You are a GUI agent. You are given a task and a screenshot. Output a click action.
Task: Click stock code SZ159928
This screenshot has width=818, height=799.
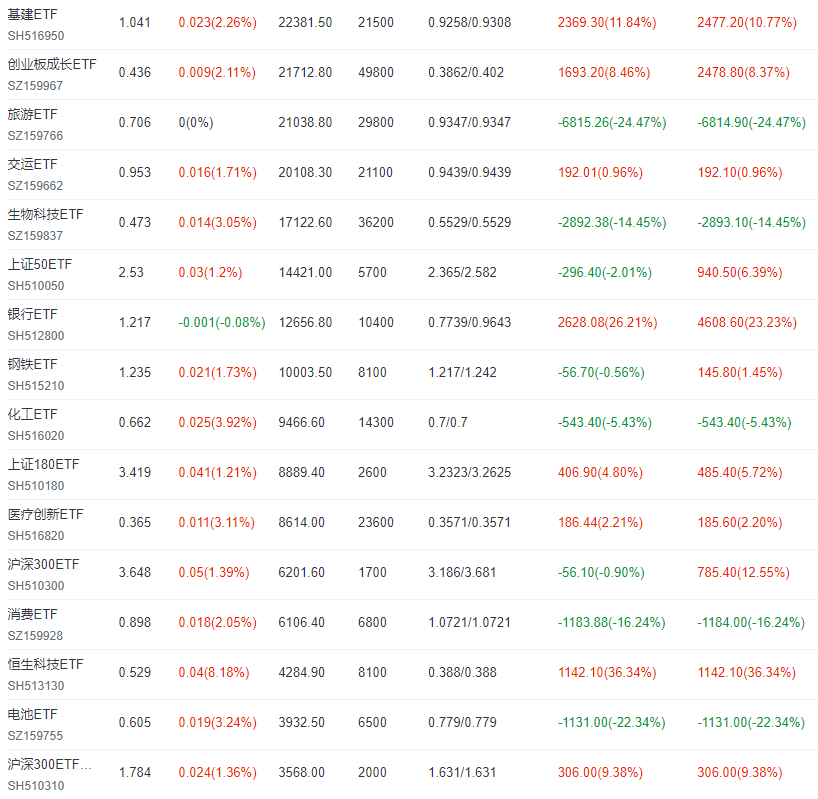[x=35, y=636]
